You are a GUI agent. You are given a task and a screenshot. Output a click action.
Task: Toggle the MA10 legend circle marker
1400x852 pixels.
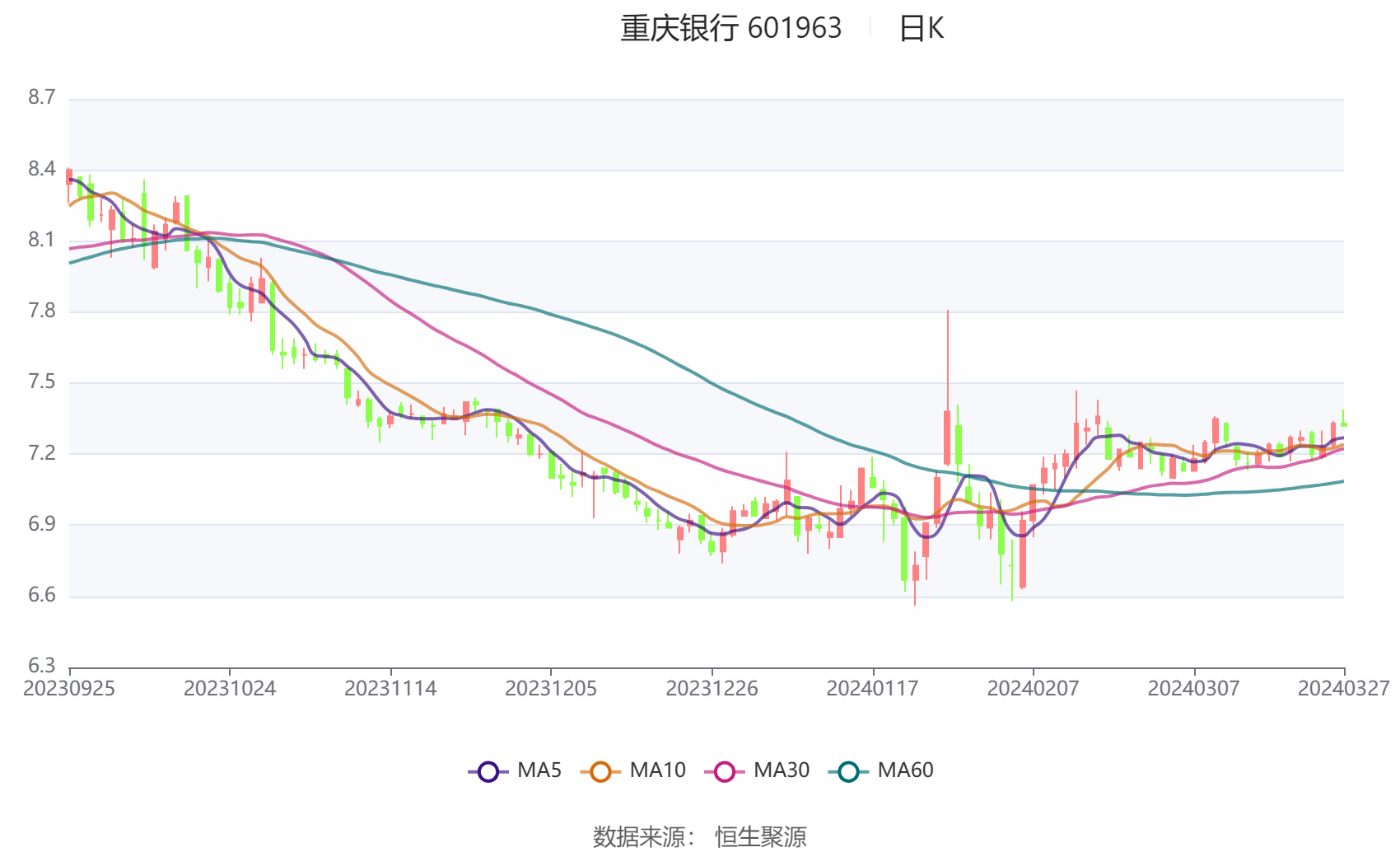click(600, 772)
